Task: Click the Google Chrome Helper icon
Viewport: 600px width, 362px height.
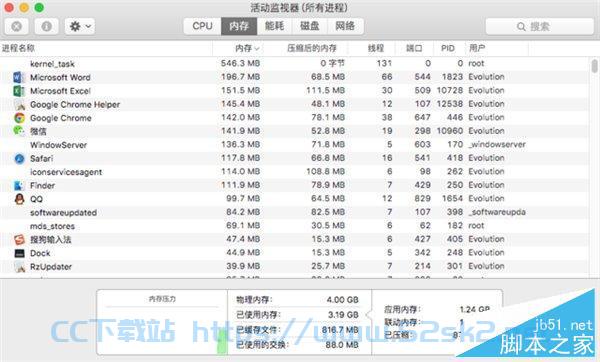Action: [19, 104]
